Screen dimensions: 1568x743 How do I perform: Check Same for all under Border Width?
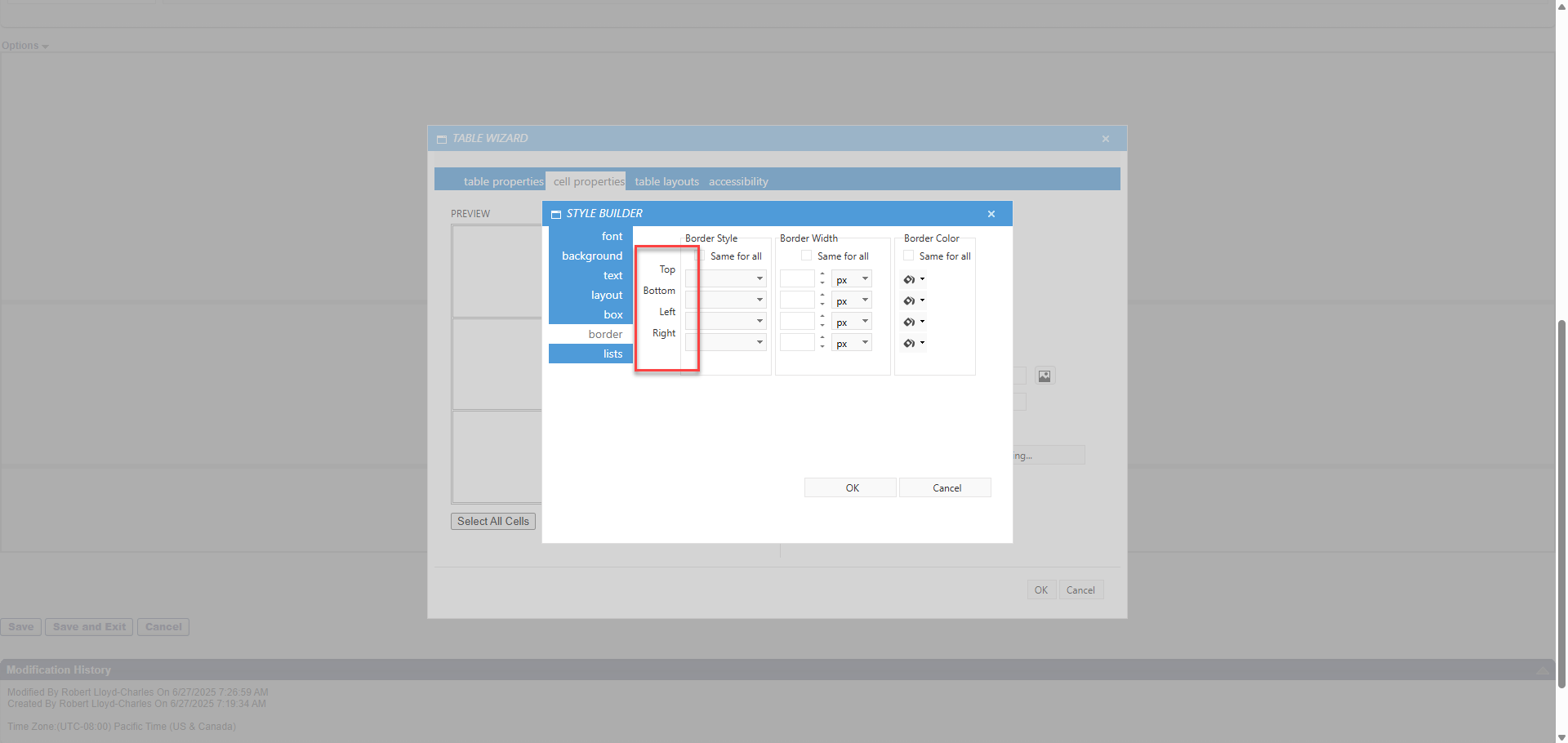807,256
